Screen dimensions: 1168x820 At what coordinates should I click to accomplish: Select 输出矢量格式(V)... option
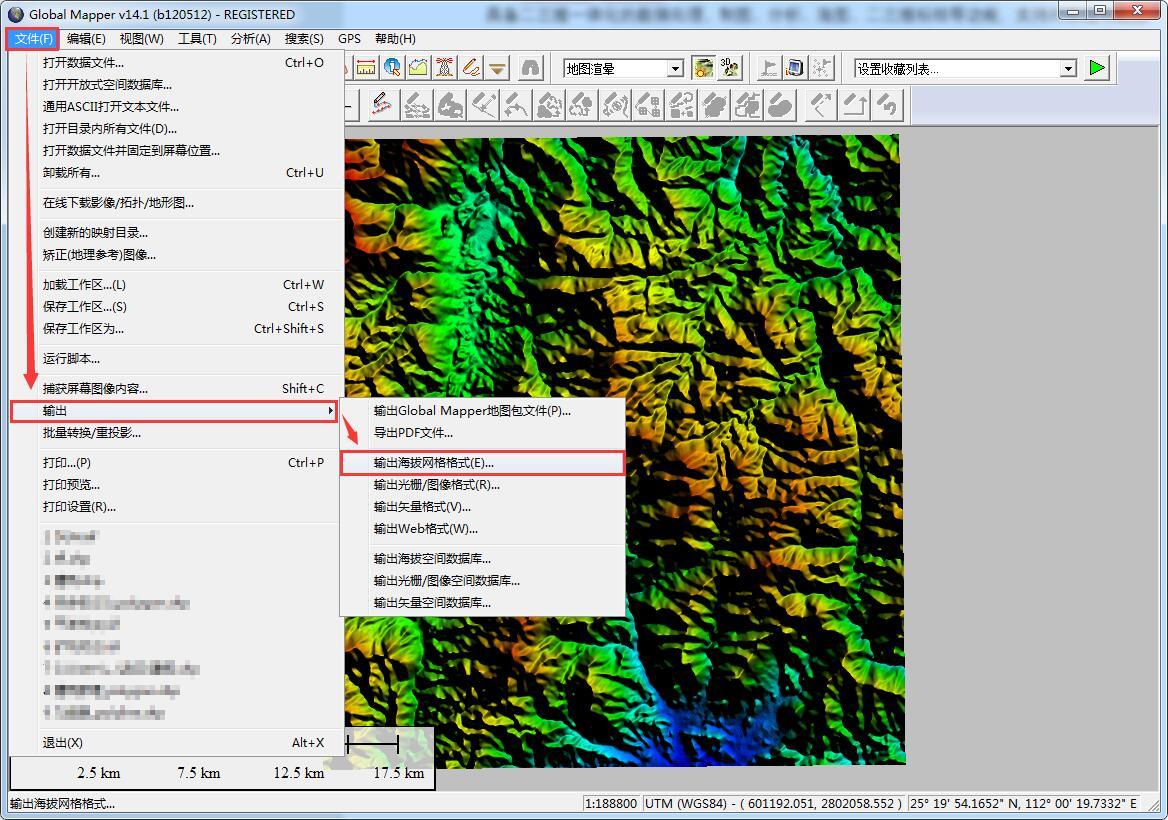coord(422,507)
